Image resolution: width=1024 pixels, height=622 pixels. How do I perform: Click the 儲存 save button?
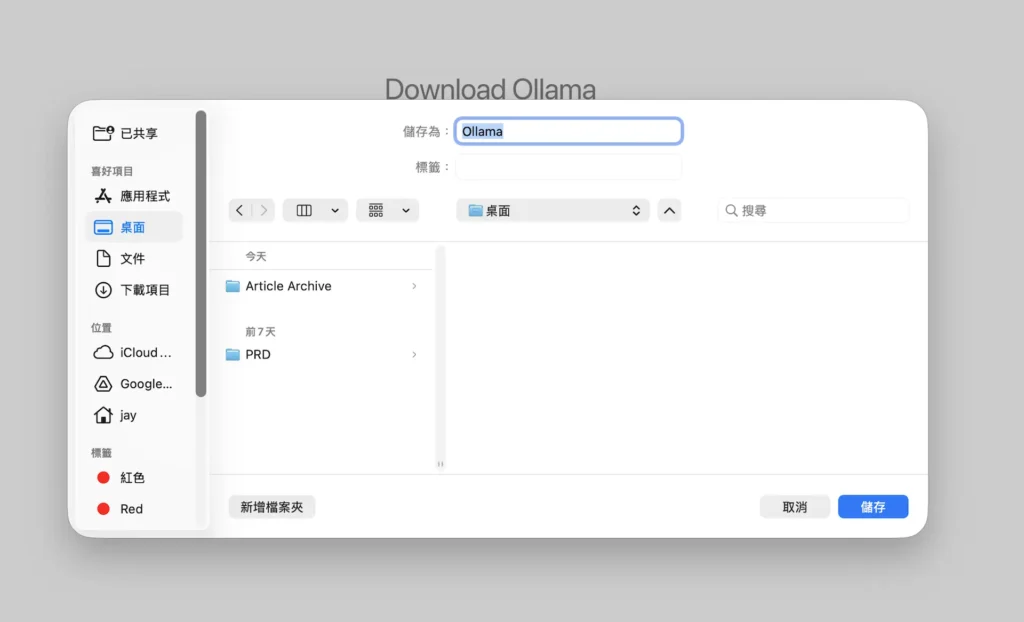click(873, 507)
